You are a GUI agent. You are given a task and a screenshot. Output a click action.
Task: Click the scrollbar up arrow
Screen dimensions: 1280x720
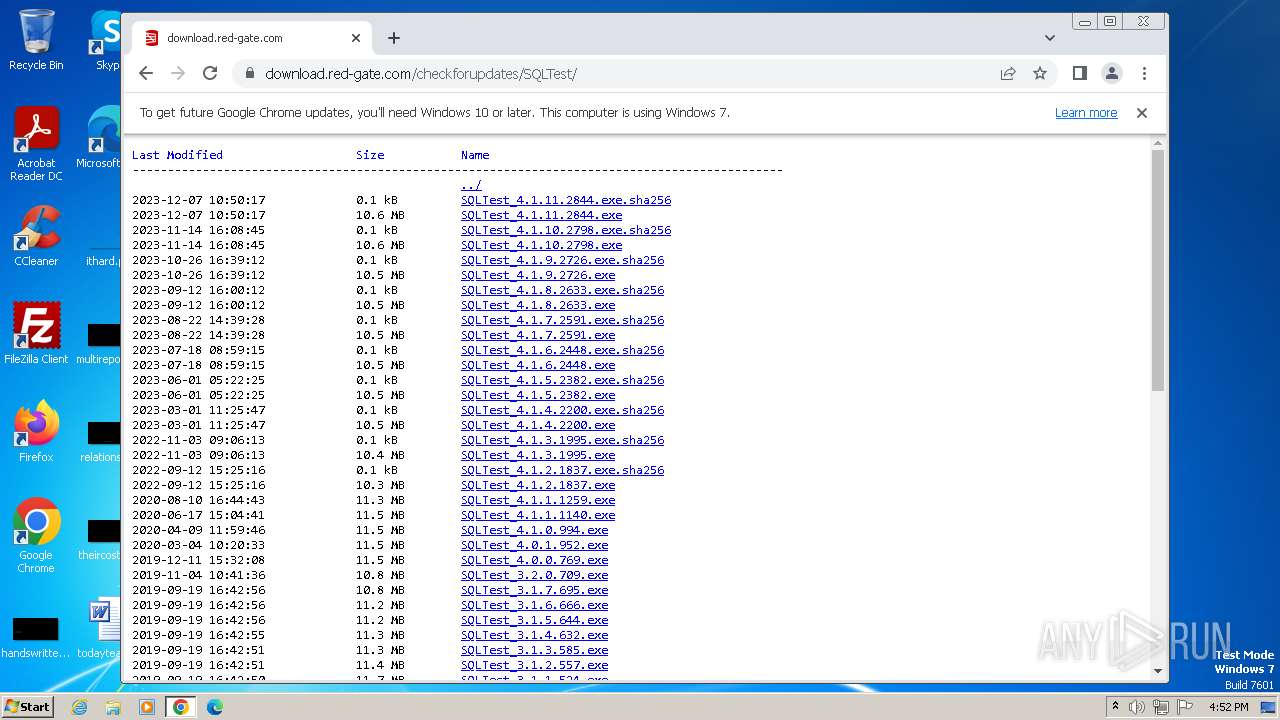coord(1158,144)
